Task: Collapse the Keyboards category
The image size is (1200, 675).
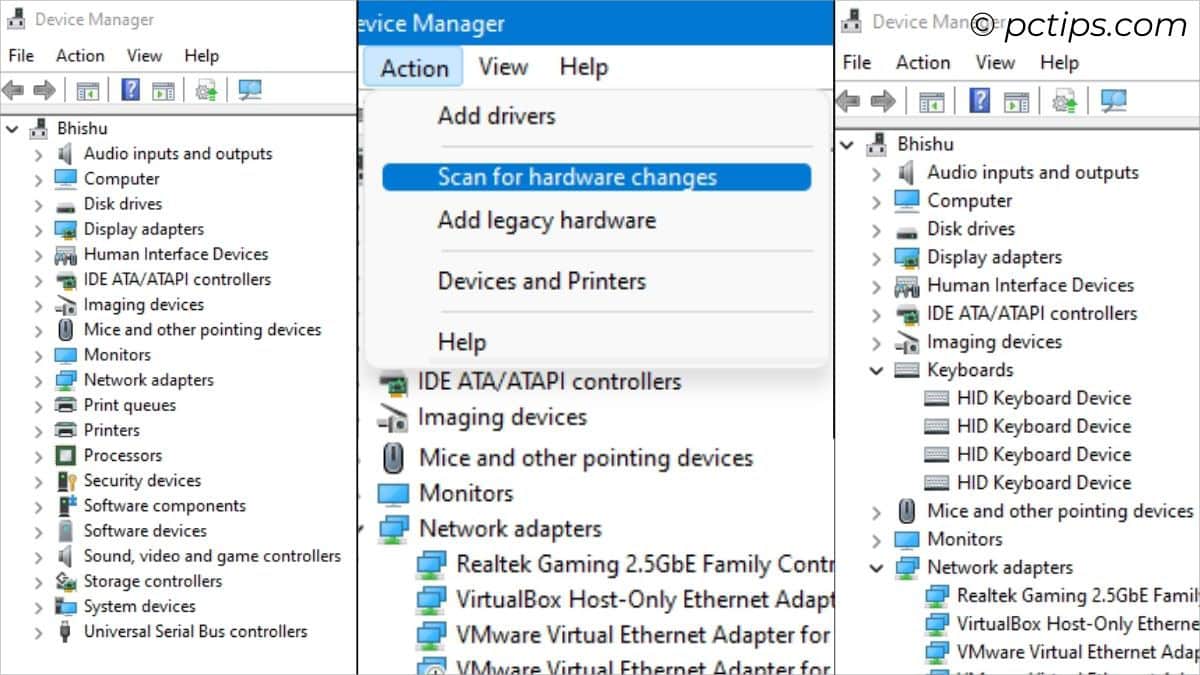Action: click(877, 370)
